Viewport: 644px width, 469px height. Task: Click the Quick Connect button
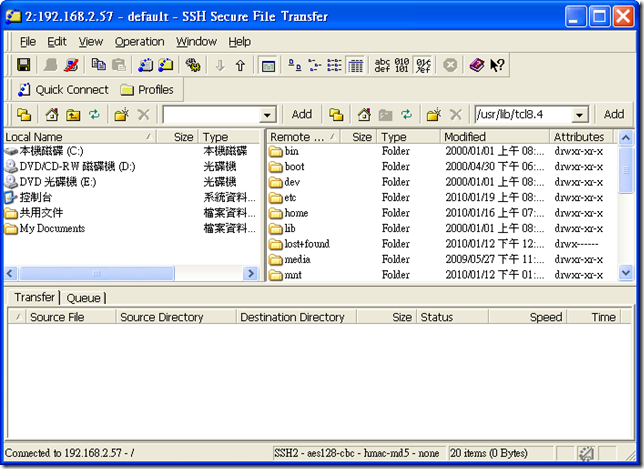(63, 90)
